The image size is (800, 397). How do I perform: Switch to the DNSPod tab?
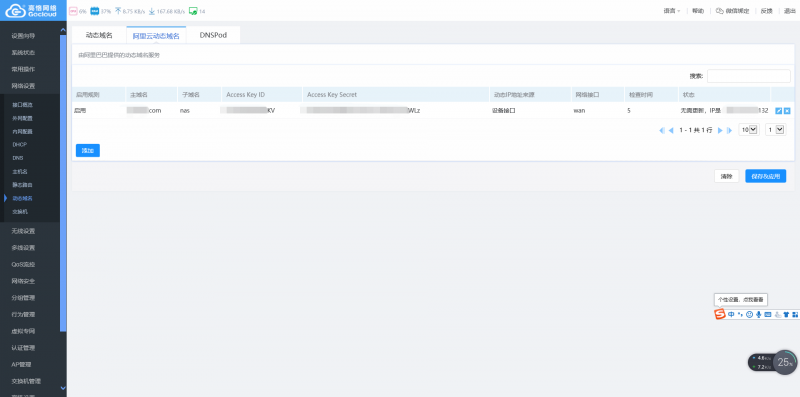[213, 35]
